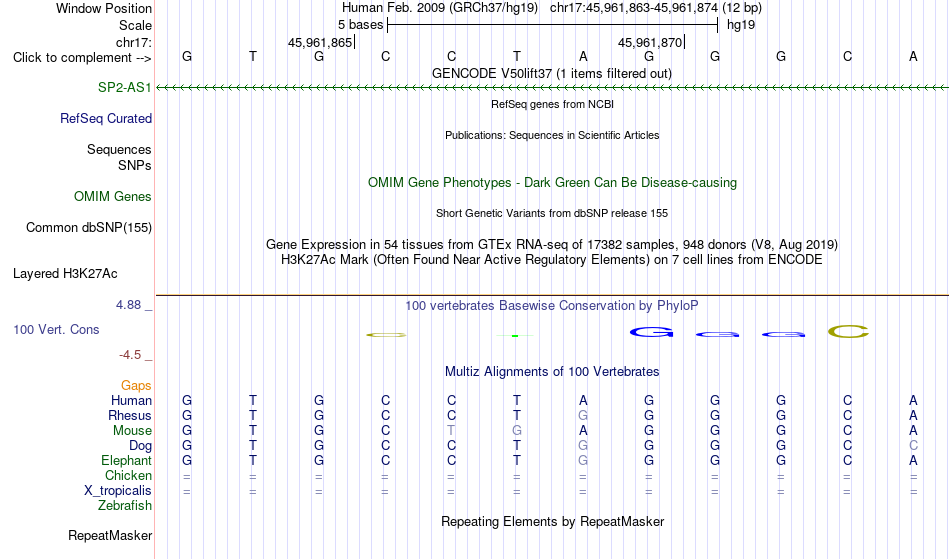Screen dimensions: 950x559
Task: Select the Common dbSNP(155) track label
Action: [89, 228]
